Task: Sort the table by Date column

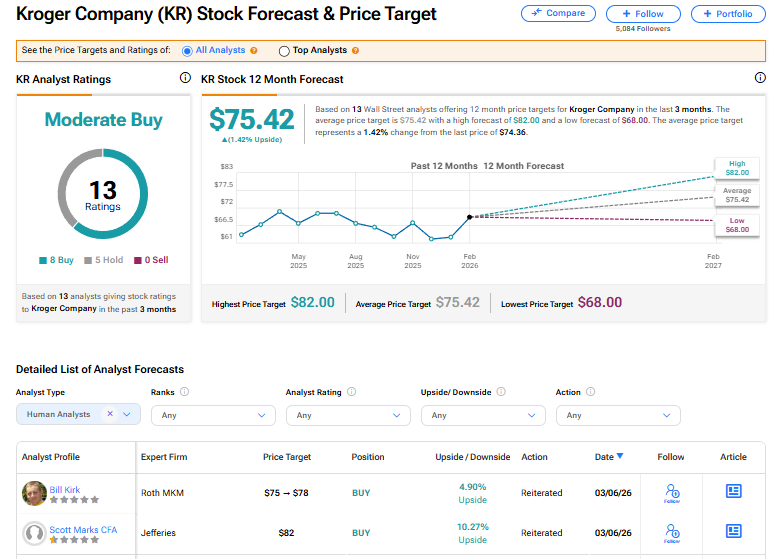Action: click(608, 457)
